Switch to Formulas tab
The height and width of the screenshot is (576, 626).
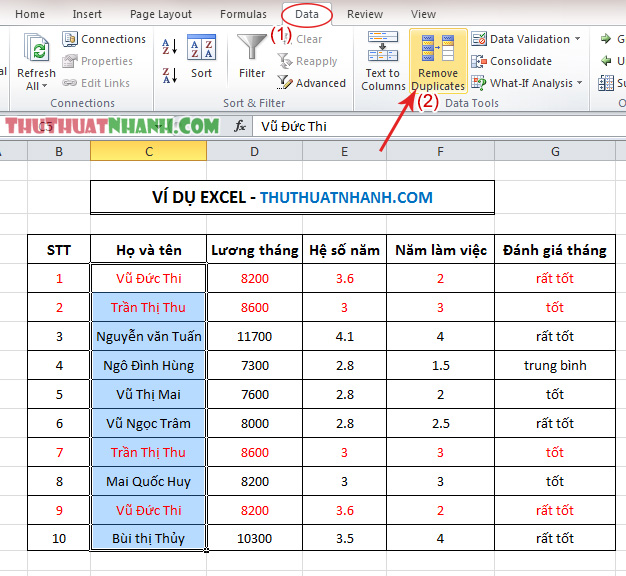click(243, 14)
